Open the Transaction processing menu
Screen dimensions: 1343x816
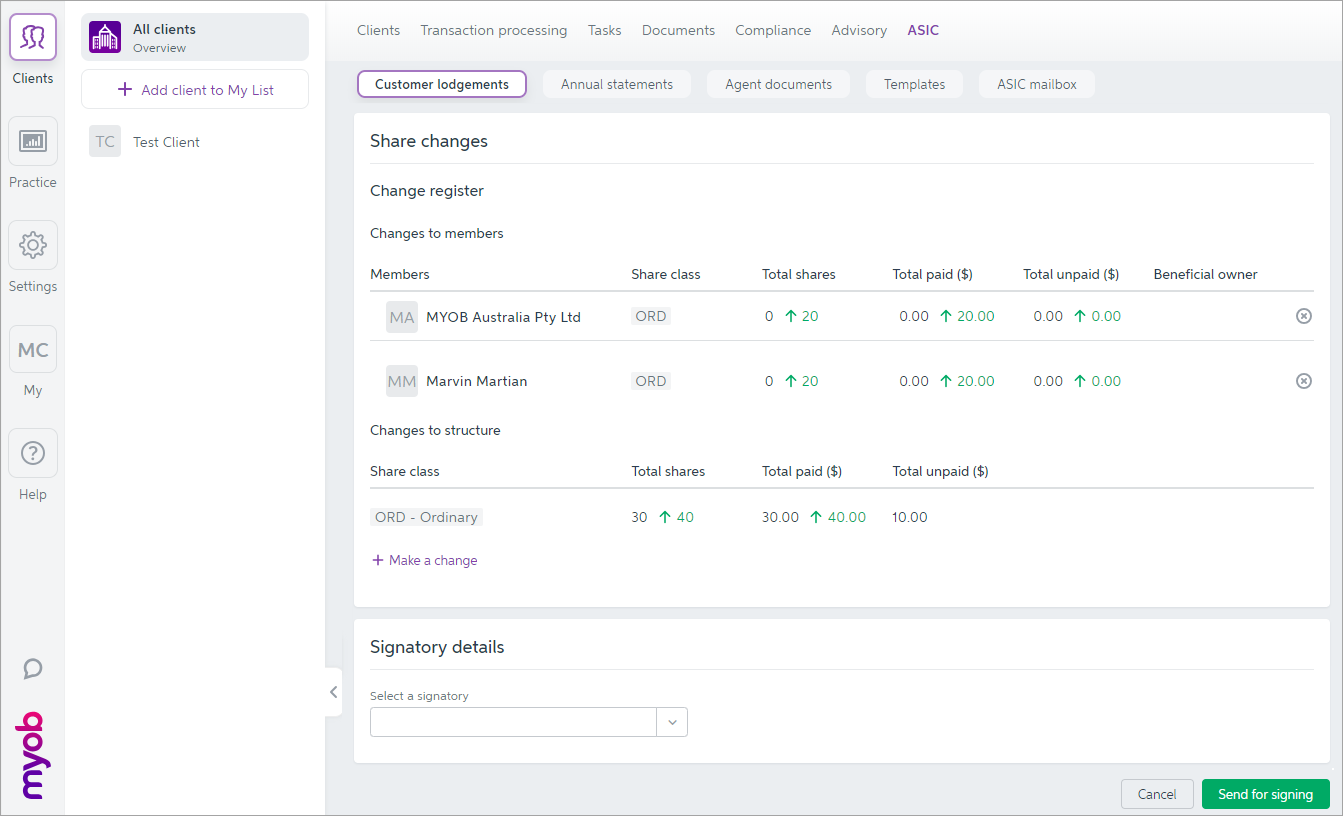click(x=493, y=30)
